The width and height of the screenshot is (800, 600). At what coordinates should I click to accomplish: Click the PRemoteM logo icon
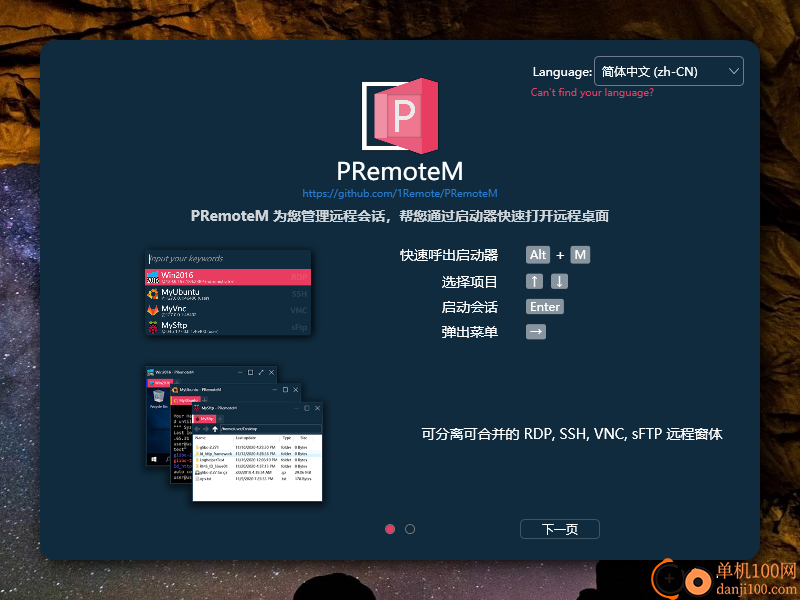pyautogui.click(x=400, y=116)
